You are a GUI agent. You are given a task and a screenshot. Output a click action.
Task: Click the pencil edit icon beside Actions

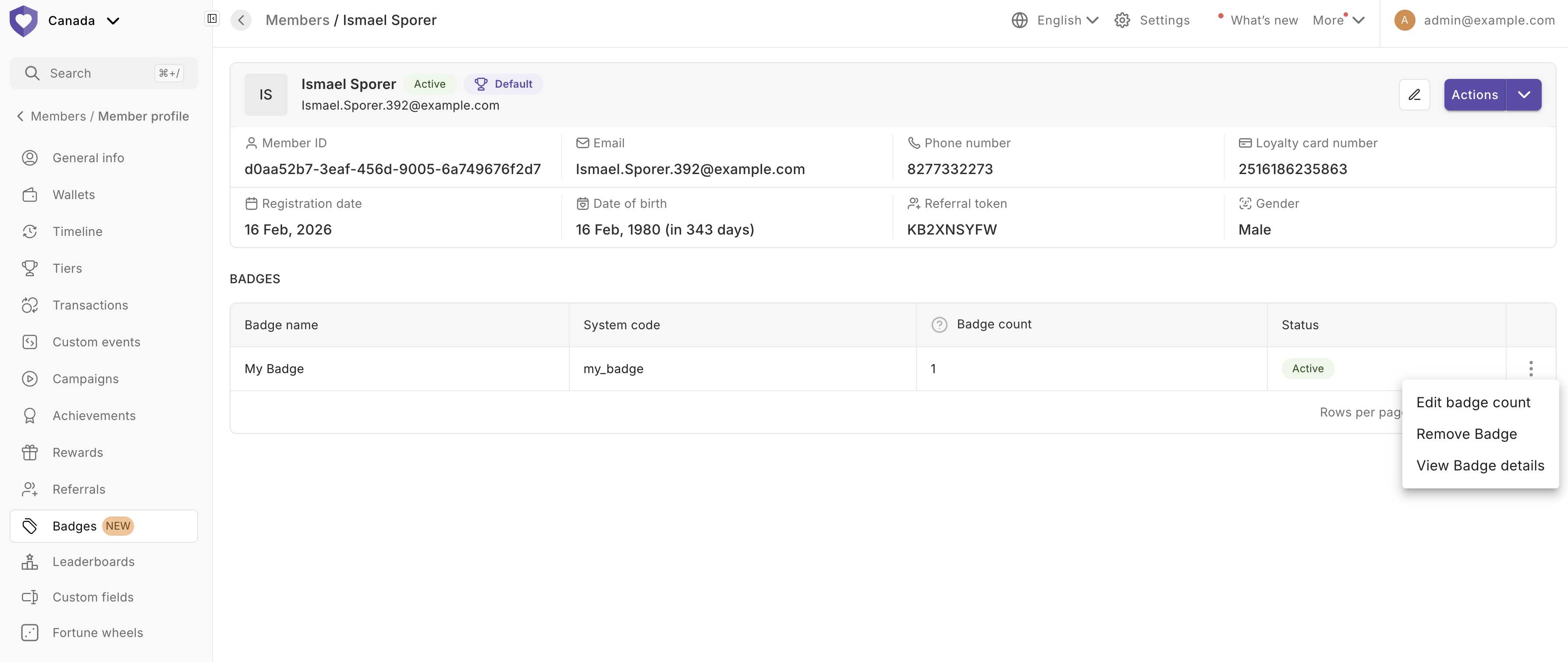click(1414, 94)
